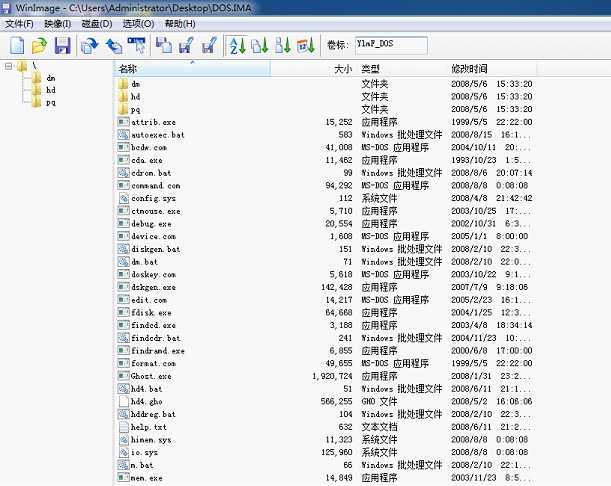Select the himem.sys file name
Image resolution: width=611 pixels, height=486 pixels.
pos(151,440)
